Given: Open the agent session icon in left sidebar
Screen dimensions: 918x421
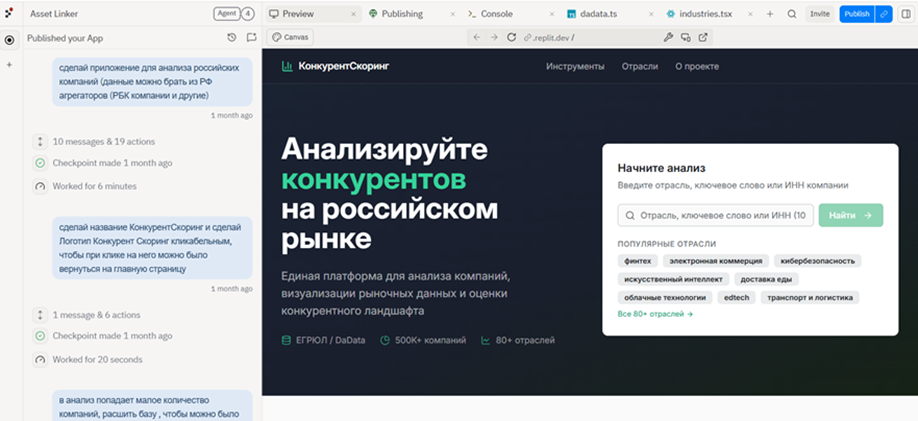Looking at the screenshot, I should [9, 40].
